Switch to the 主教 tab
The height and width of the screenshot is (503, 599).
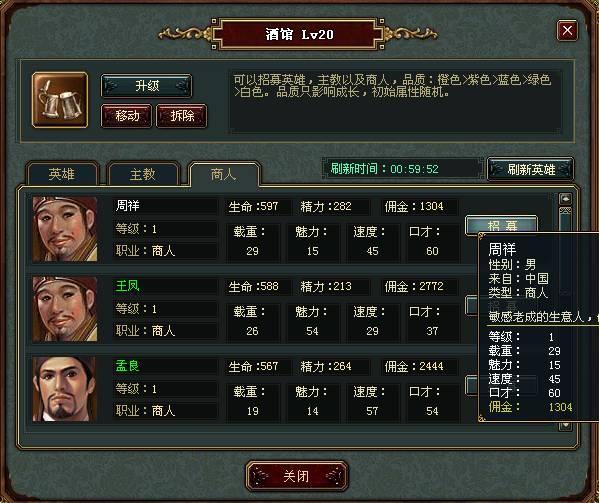(143, 174)
